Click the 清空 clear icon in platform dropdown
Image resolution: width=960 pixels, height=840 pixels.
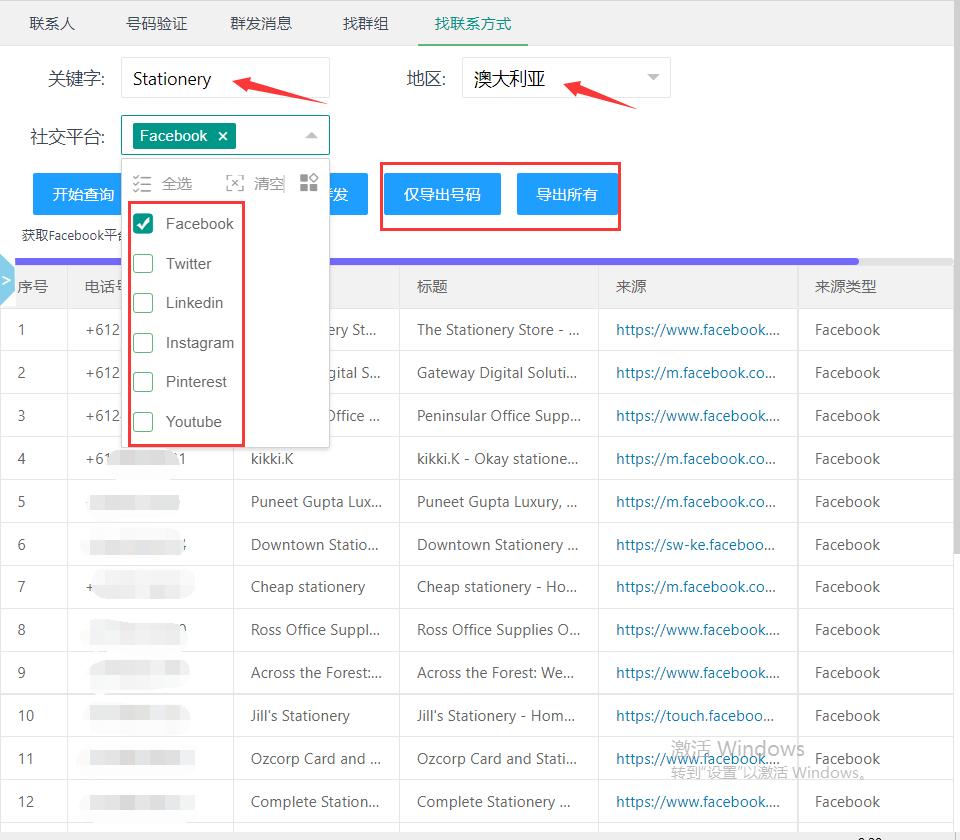pyautogui.click(x=237, y=183)
